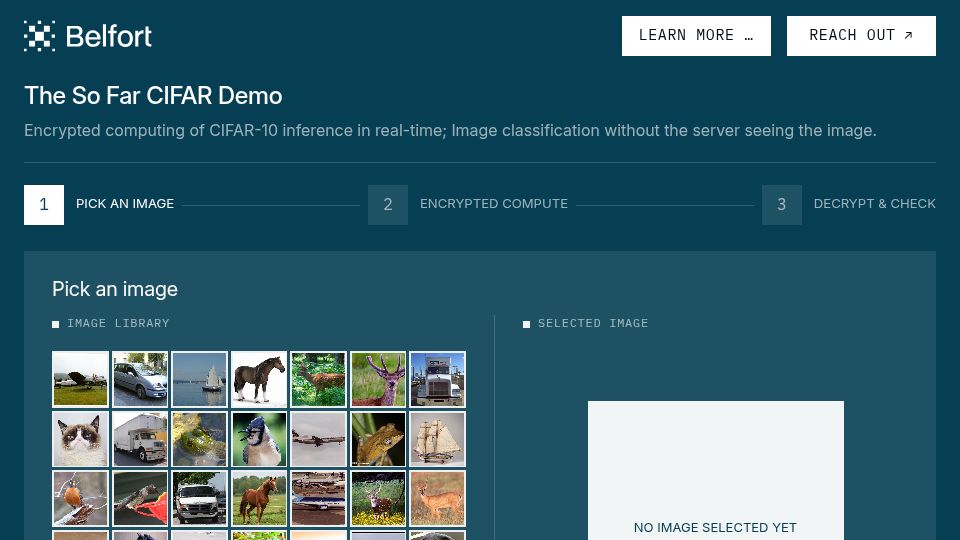960x540 pixels.
Task: Select the airplane on grass thumbnail
Action: tap(80, 379)
